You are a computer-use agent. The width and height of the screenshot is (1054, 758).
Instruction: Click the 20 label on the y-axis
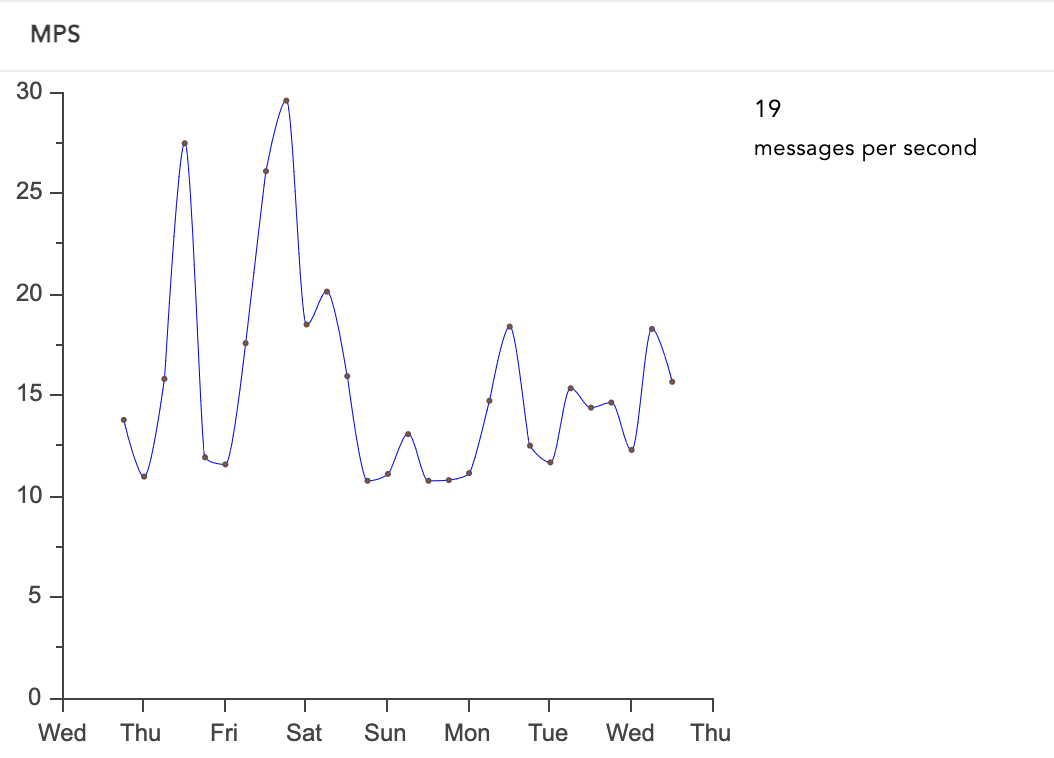pos(30,294)
